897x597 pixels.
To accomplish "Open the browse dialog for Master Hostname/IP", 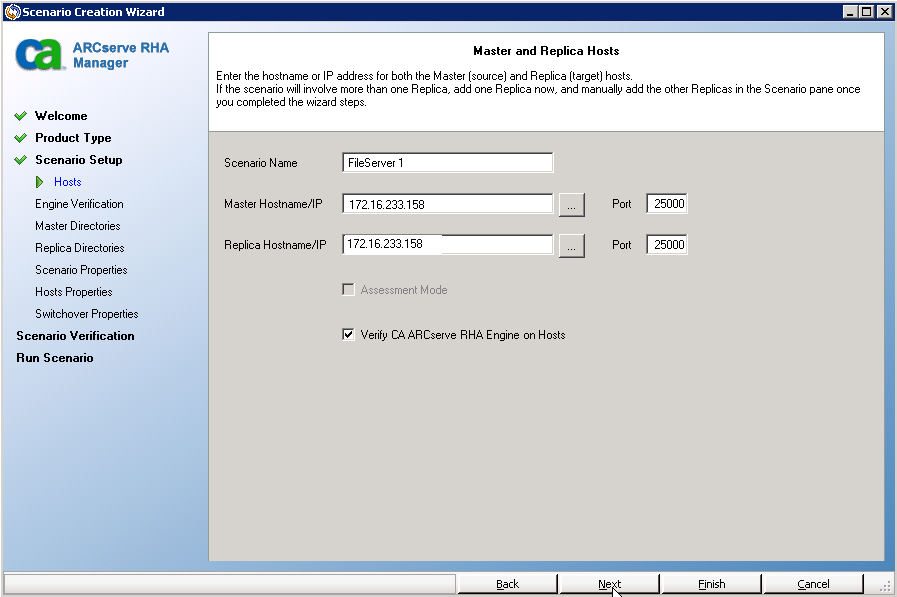I will 571,203.
